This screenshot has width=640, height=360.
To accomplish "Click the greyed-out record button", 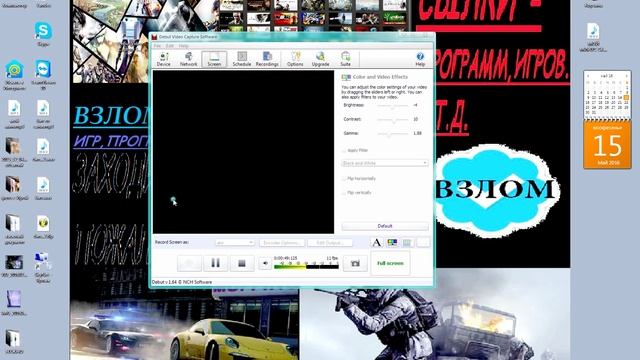I will click(189, 263).
